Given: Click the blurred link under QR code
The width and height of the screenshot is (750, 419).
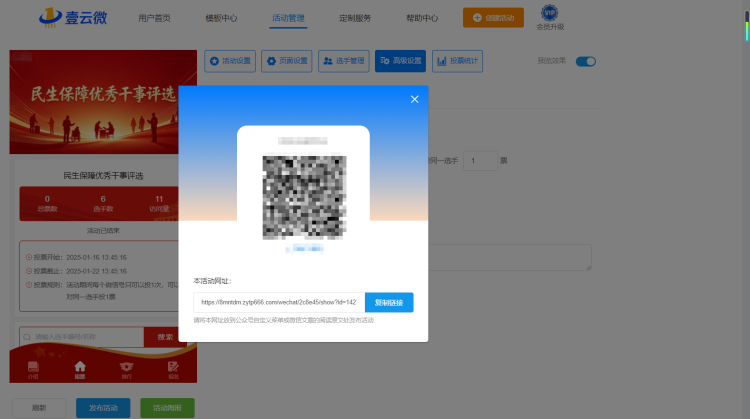Looking at the screenshot, I should click(304, 248).
